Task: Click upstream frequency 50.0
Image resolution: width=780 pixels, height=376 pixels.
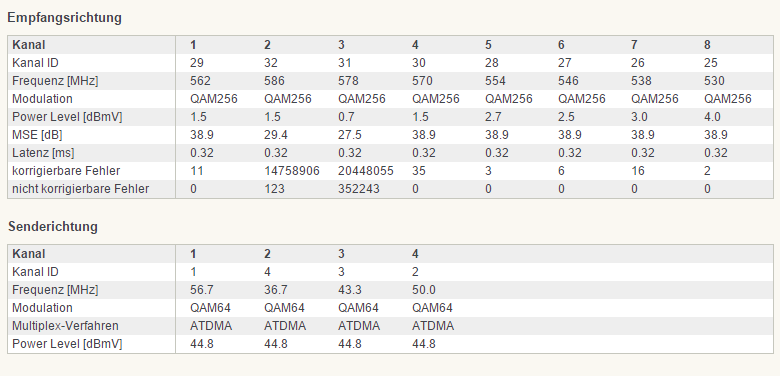Action: pyautogui.click(x=424, y=290)
